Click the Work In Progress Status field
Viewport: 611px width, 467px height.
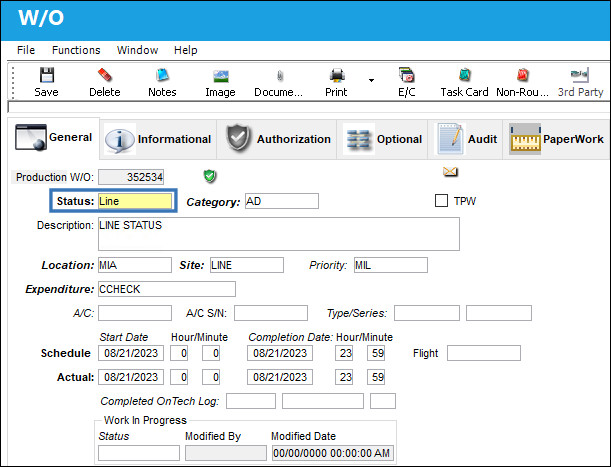tap(139, 453)
